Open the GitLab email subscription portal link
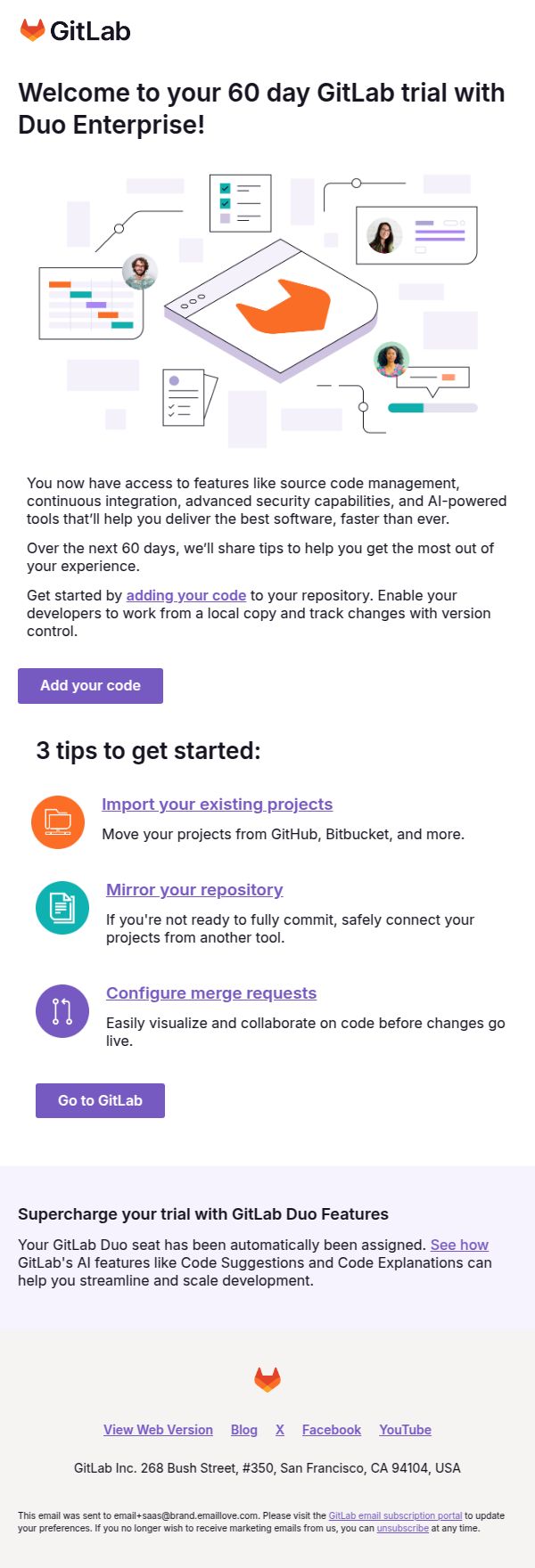535x1568 pixels. (x=395, y=1515)
